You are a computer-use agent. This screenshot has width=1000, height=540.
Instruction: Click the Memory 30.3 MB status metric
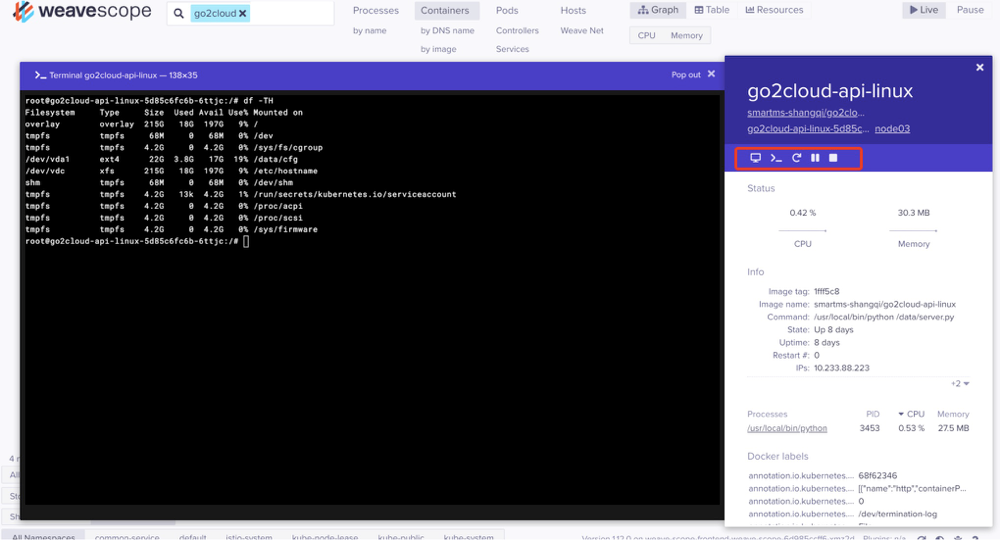click(x=913, y=228)
